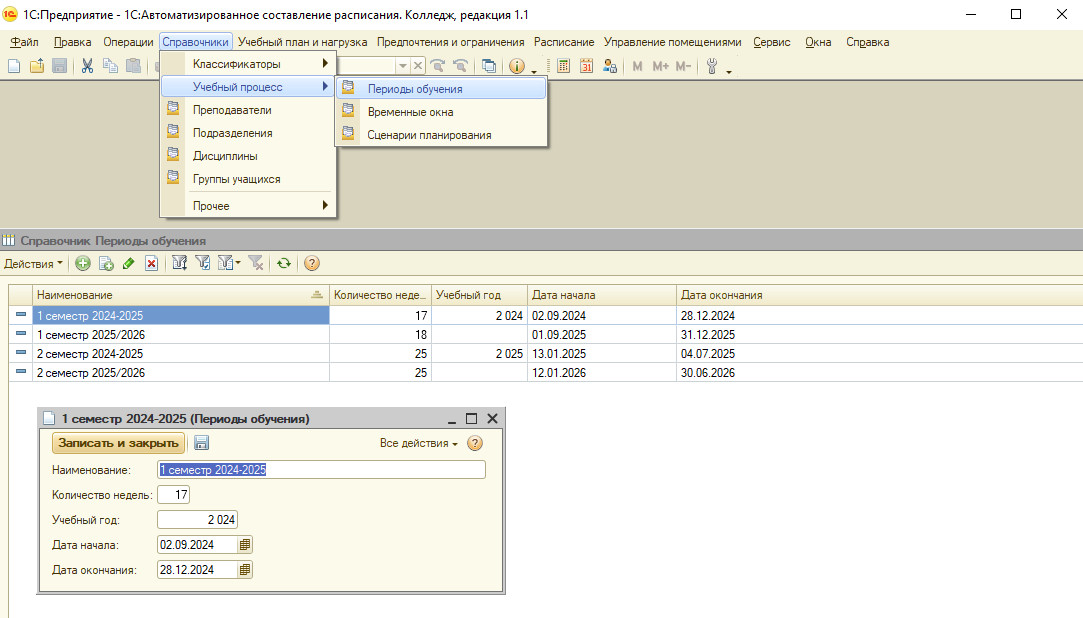
Task: Click the find previous search icon
Action: click(x=460, y=66)
